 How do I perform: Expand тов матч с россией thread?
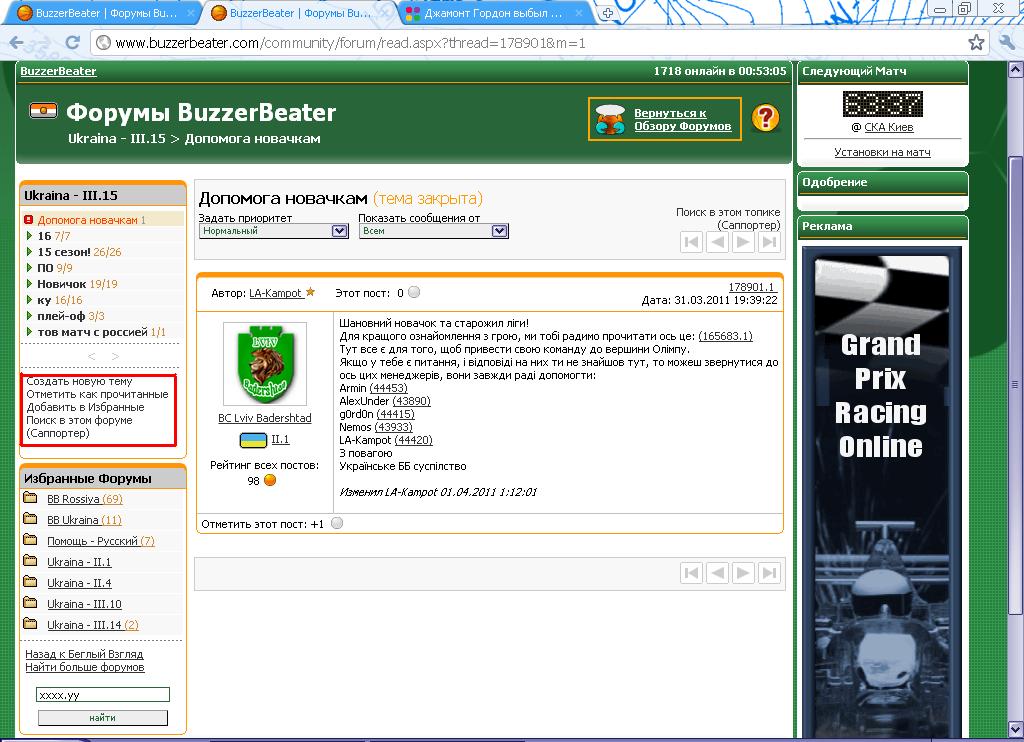(29, 331)
